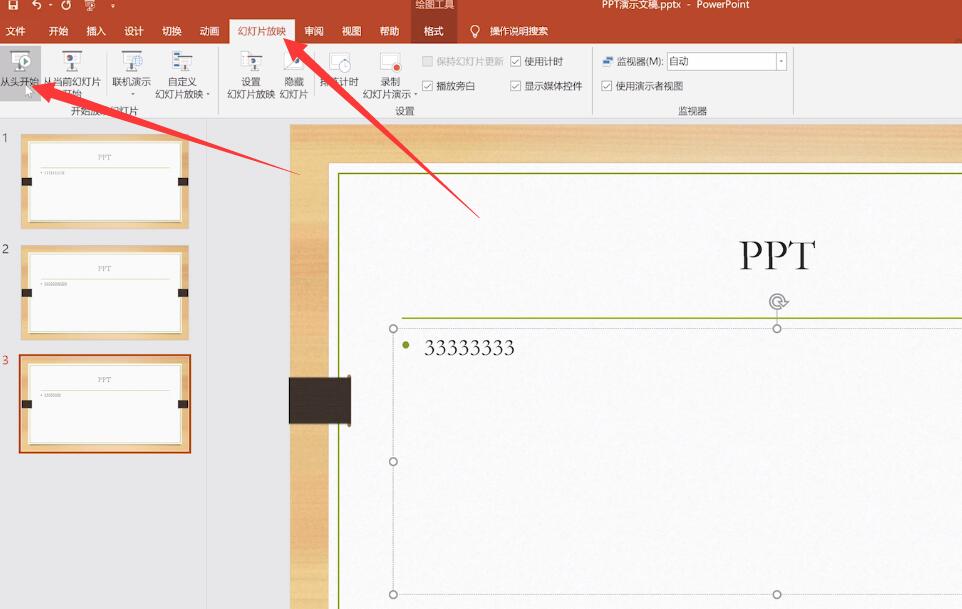Click the text box top-middle resize handle
Image resolution: width=962 pixels, height=609 pixels.
(x=777, y=329)
